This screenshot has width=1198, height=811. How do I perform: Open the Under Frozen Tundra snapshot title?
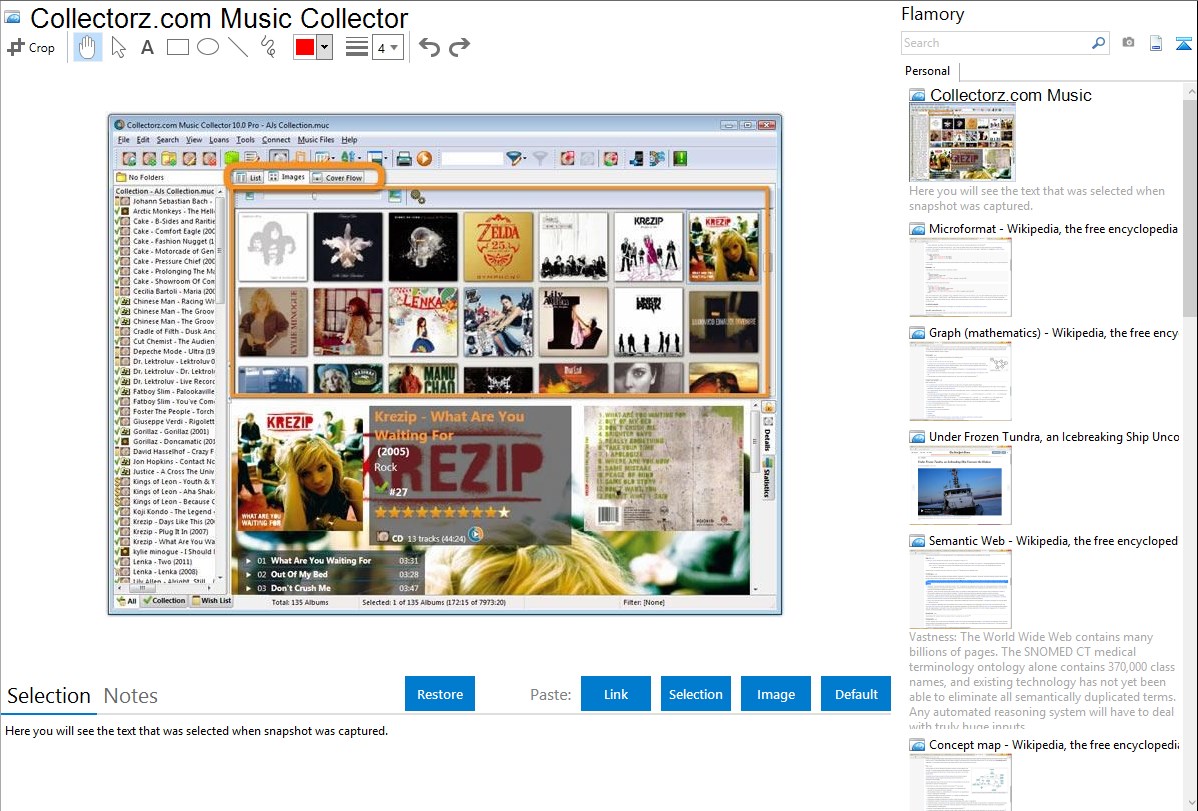pos(1054,436)
